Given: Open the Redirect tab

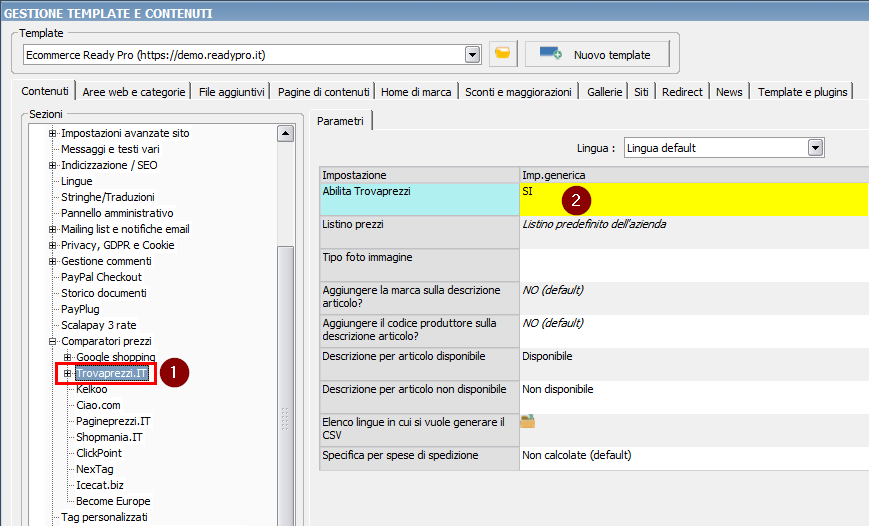Looking at the screenshot, I should pyautogui.click(x=682, y=92).
